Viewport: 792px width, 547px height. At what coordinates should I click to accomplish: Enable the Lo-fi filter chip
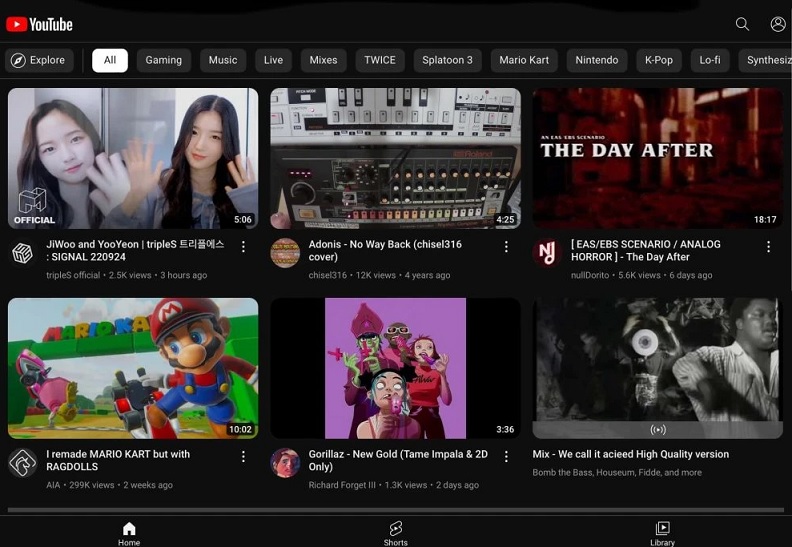(x=710, y=60)
